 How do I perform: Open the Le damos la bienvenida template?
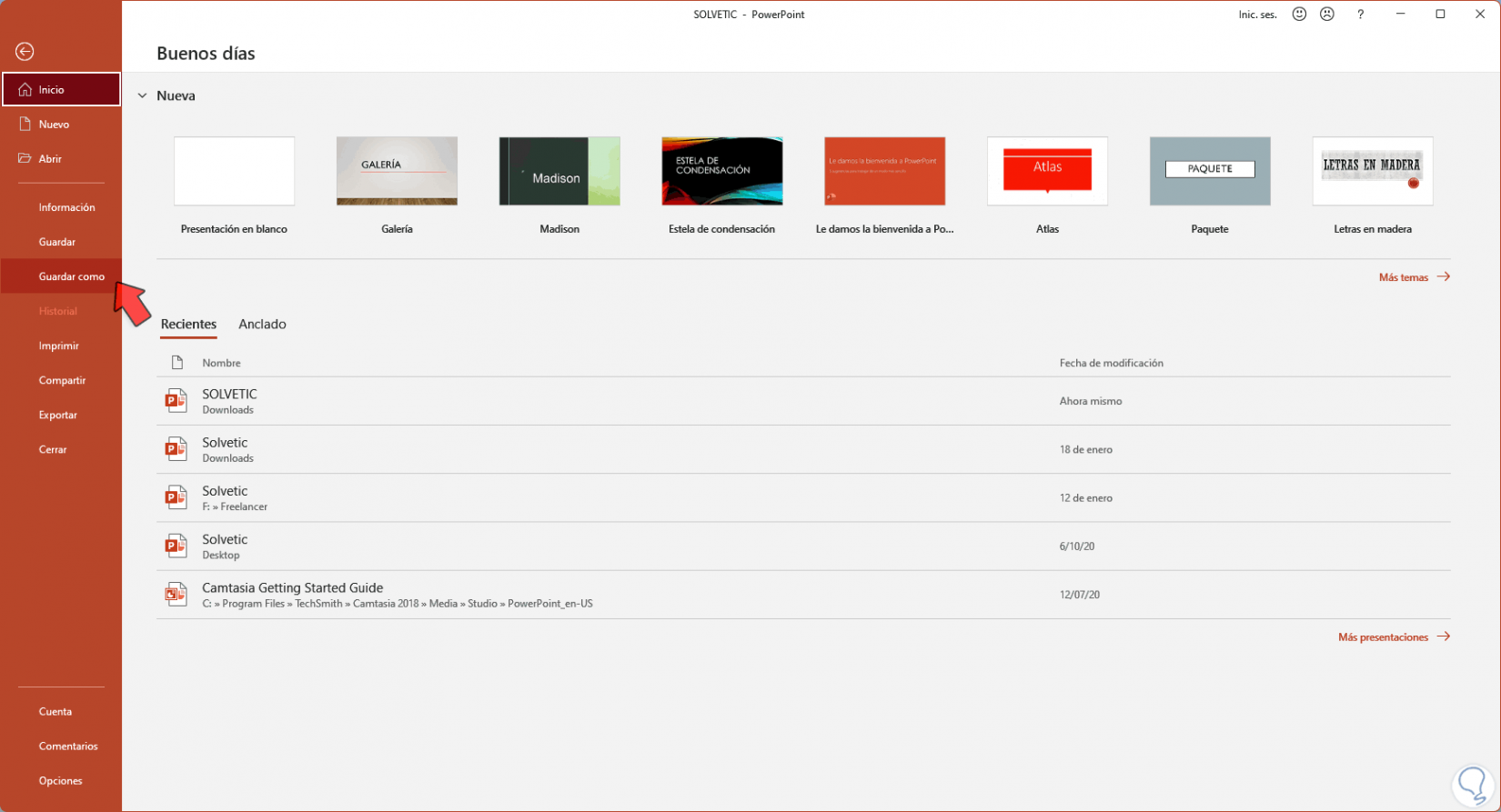885,171
